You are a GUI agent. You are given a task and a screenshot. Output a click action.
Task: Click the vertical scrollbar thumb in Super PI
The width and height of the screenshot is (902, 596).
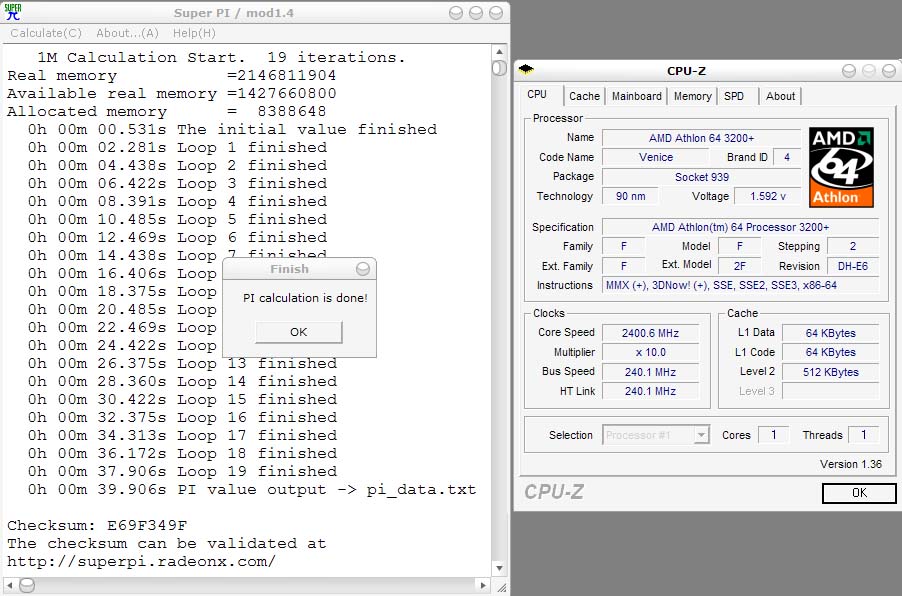click(499, 68)
